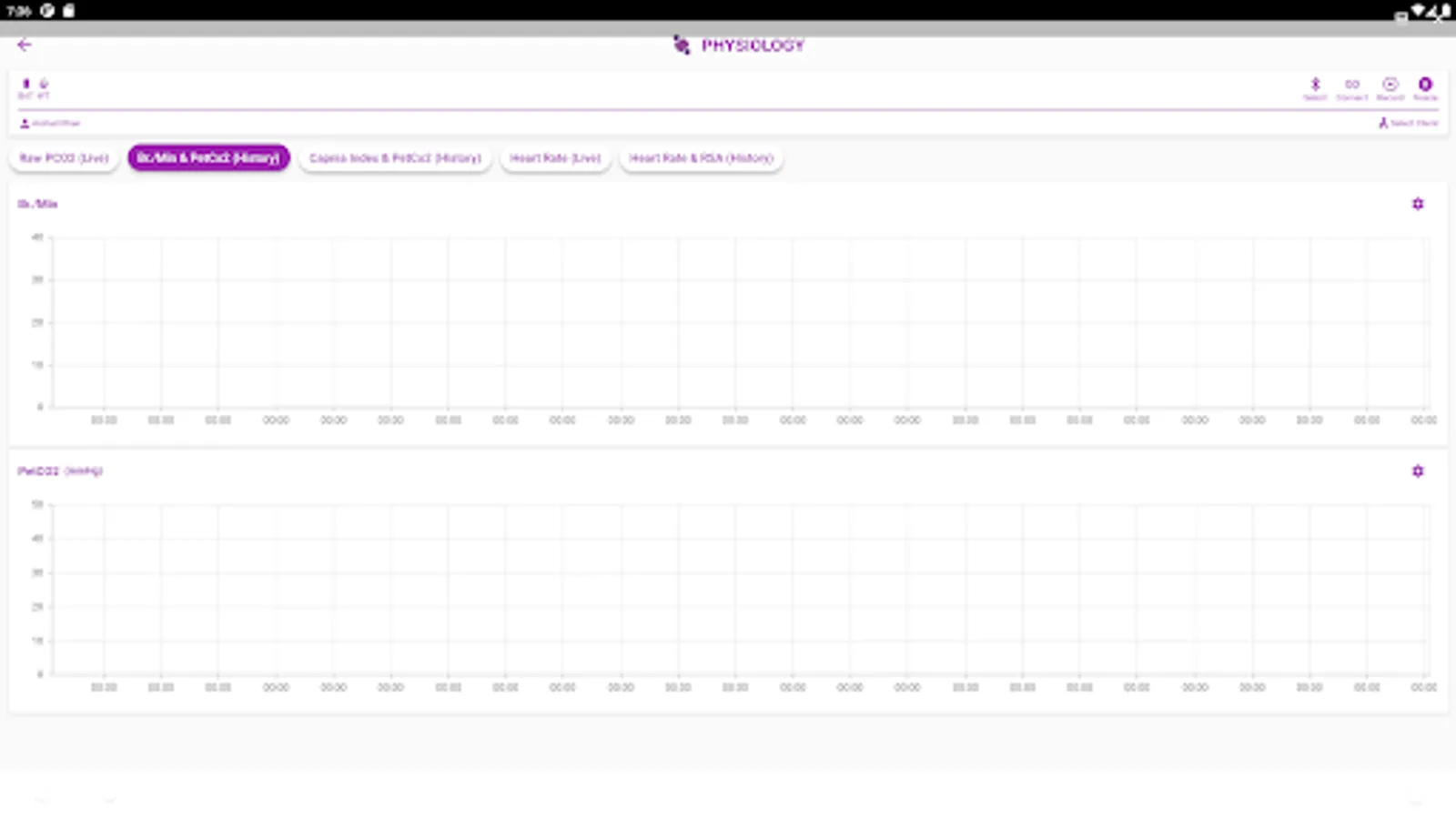Click the Select link under the toolbar icons

pos(1409,123)
